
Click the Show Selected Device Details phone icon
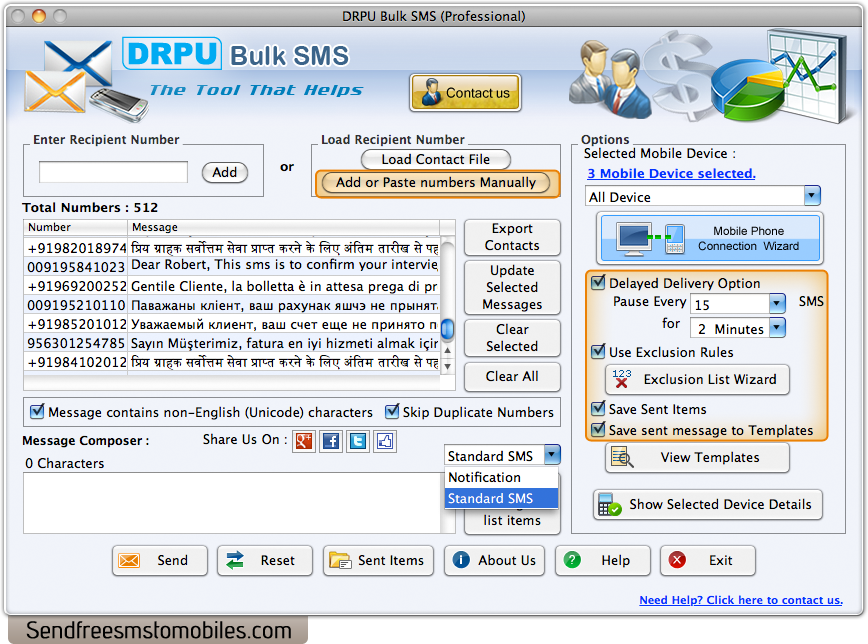point(609,504)
